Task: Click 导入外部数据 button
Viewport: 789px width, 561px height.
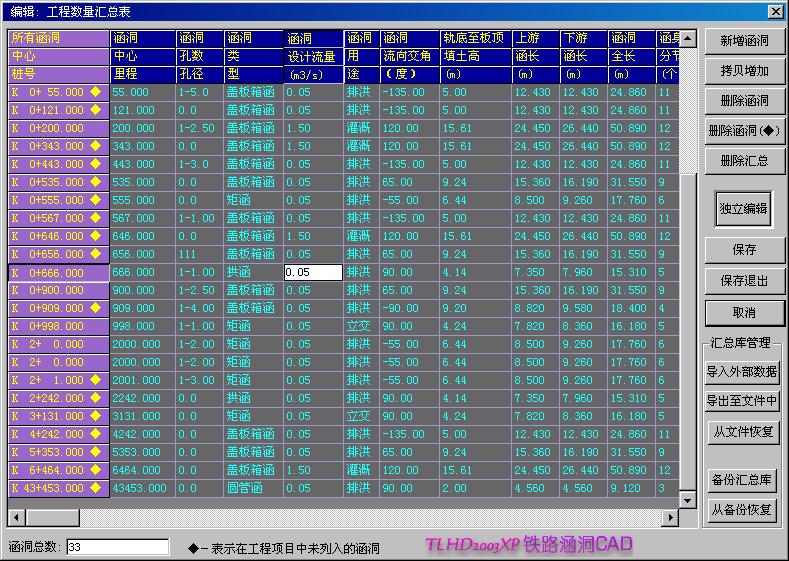Action: [742, 372]
